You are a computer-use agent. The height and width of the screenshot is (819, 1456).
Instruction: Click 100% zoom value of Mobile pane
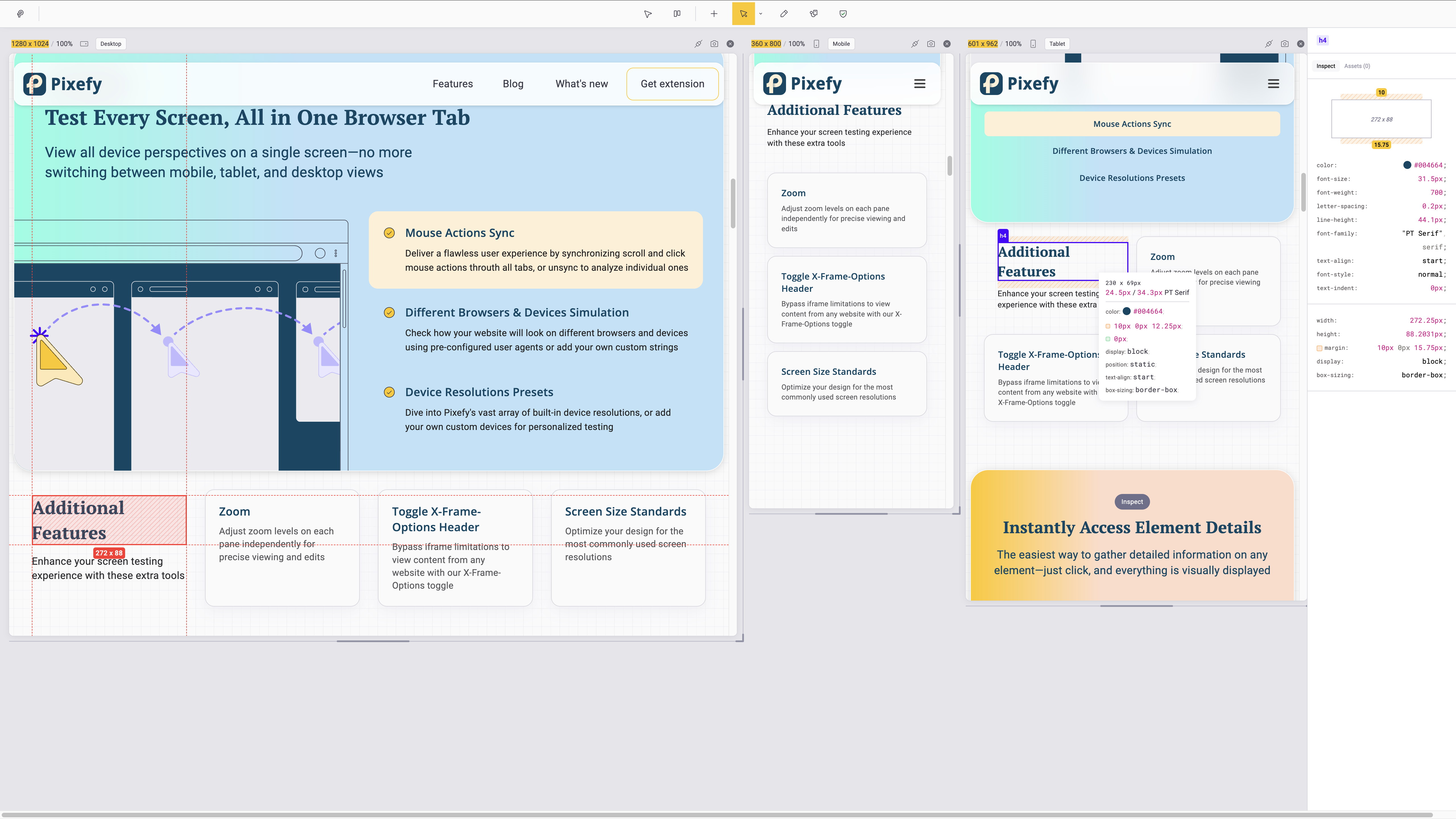tap(796, 44)
